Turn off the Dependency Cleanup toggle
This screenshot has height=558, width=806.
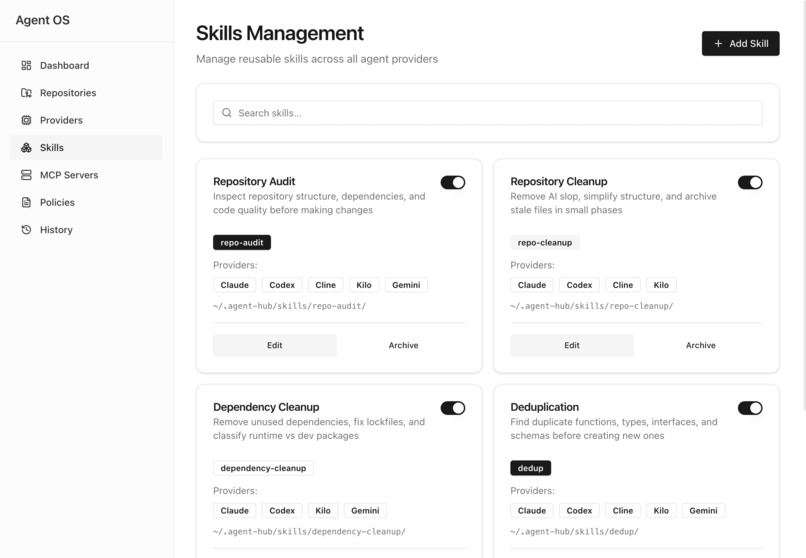coord(453,408)
